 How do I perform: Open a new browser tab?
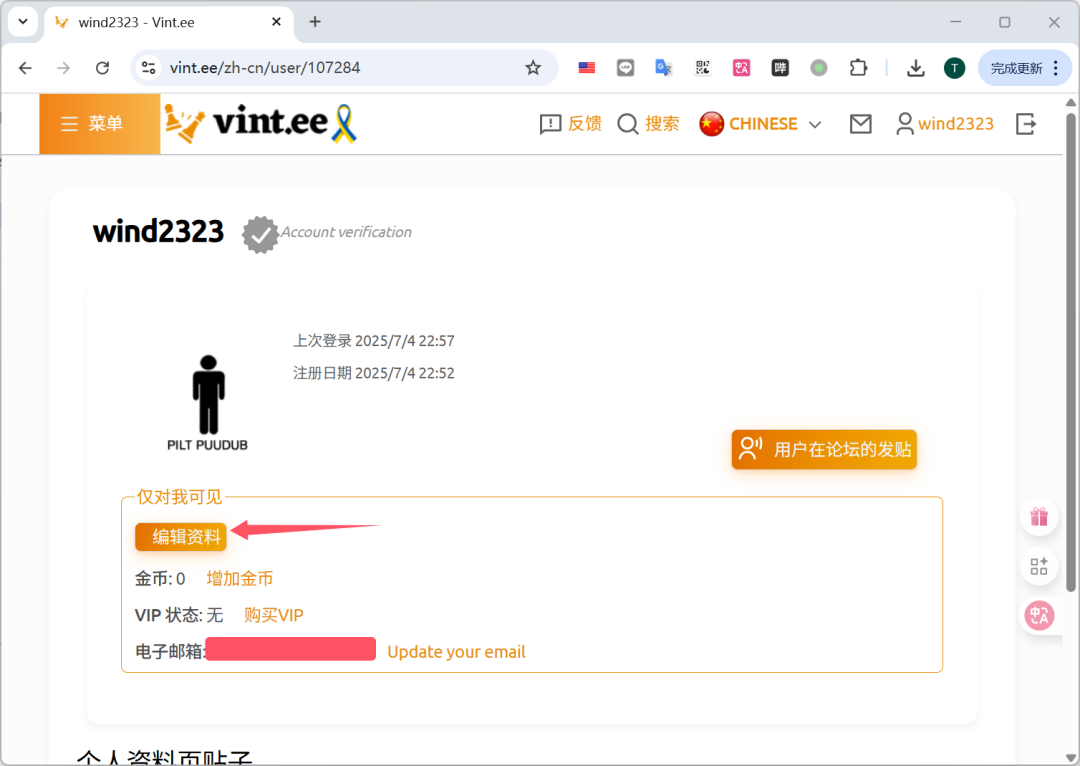[x=315, y=22]
